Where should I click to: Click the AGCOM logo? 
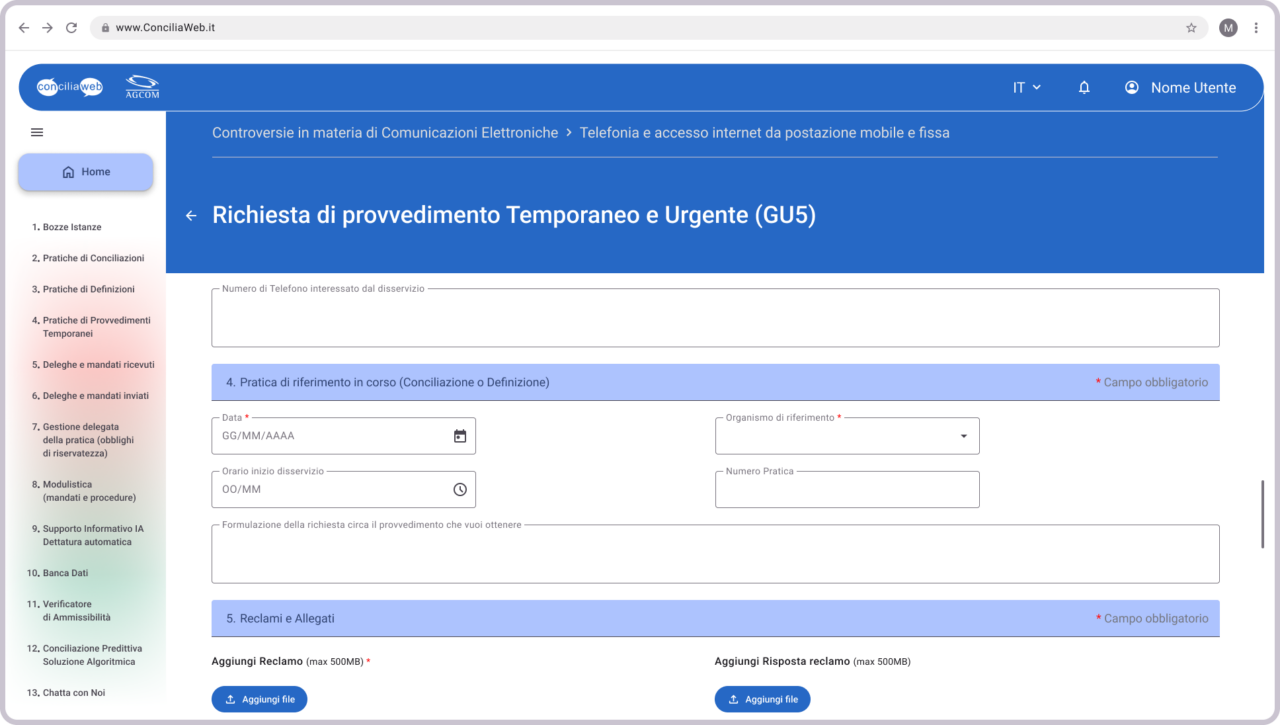(142, 87)
